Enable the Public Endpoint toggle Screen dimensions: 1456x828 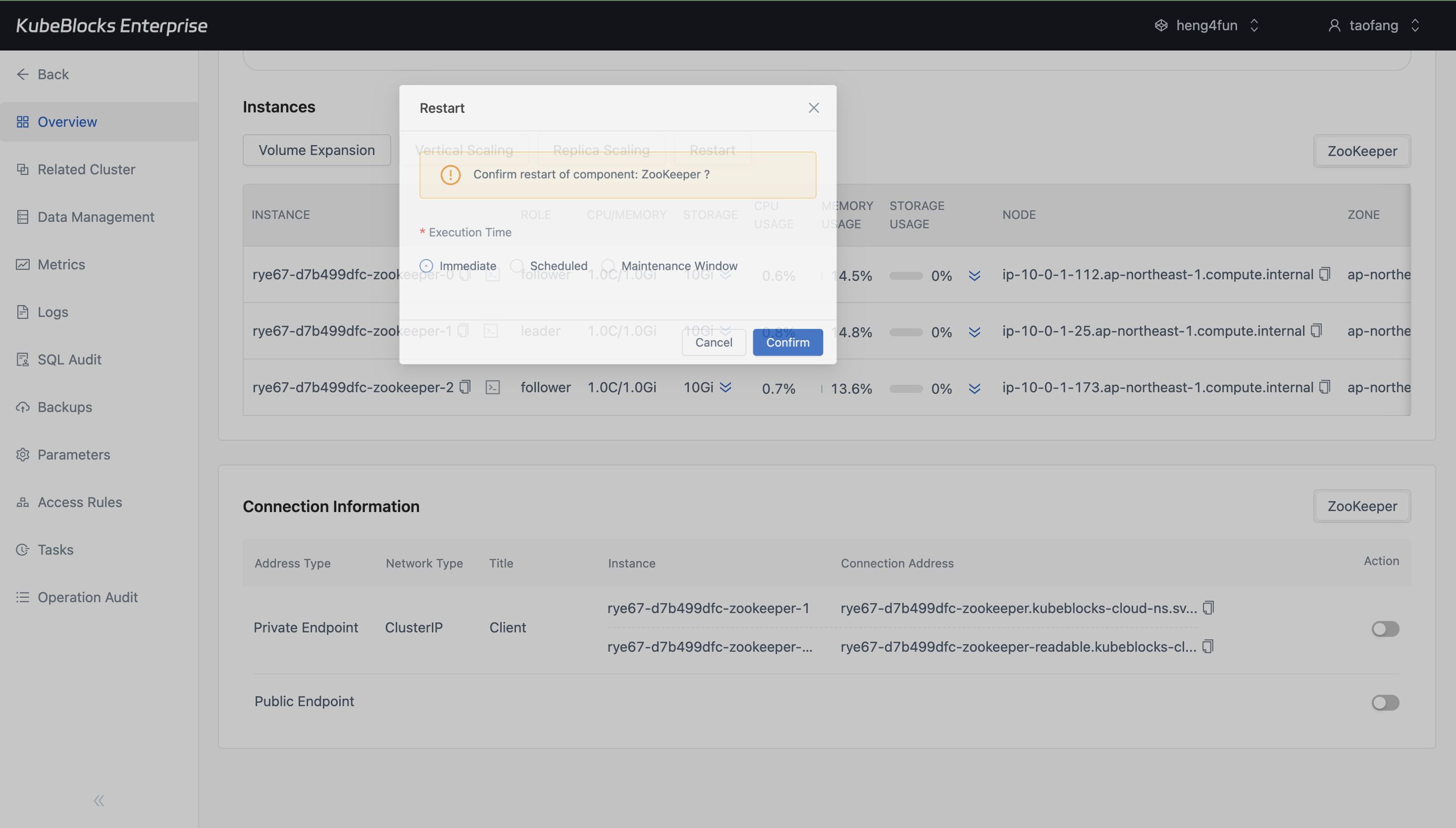coord(1386,702)
